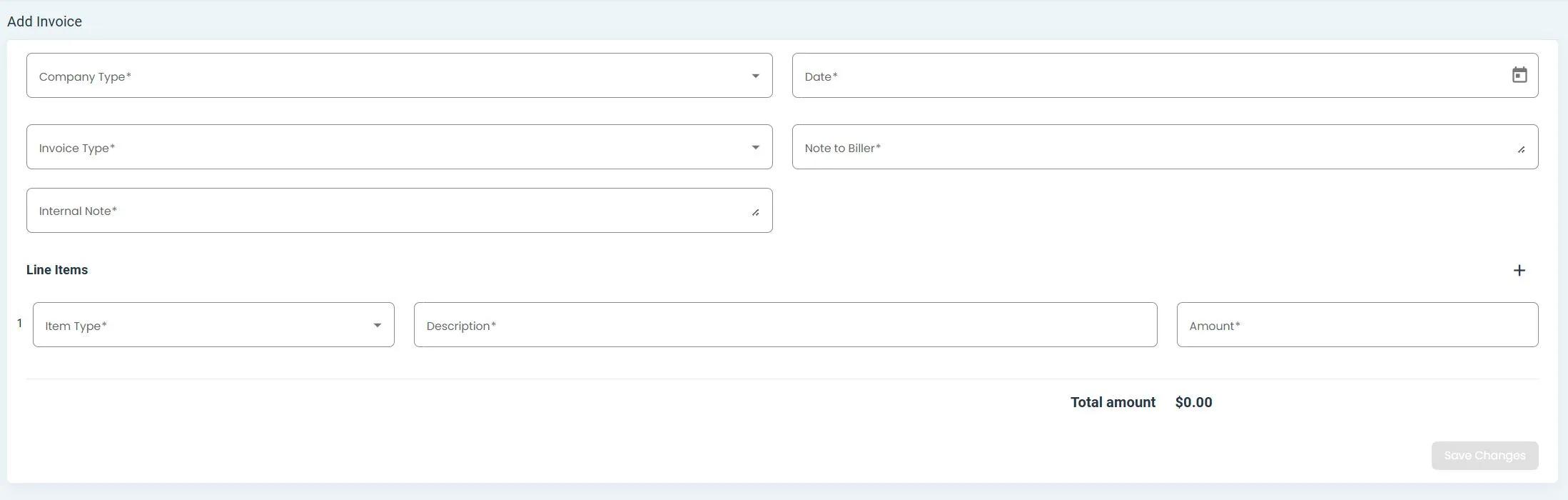Focus the line item Amount field
The width and height of the screenshot is (1568, 500).
pos(1357,325)
